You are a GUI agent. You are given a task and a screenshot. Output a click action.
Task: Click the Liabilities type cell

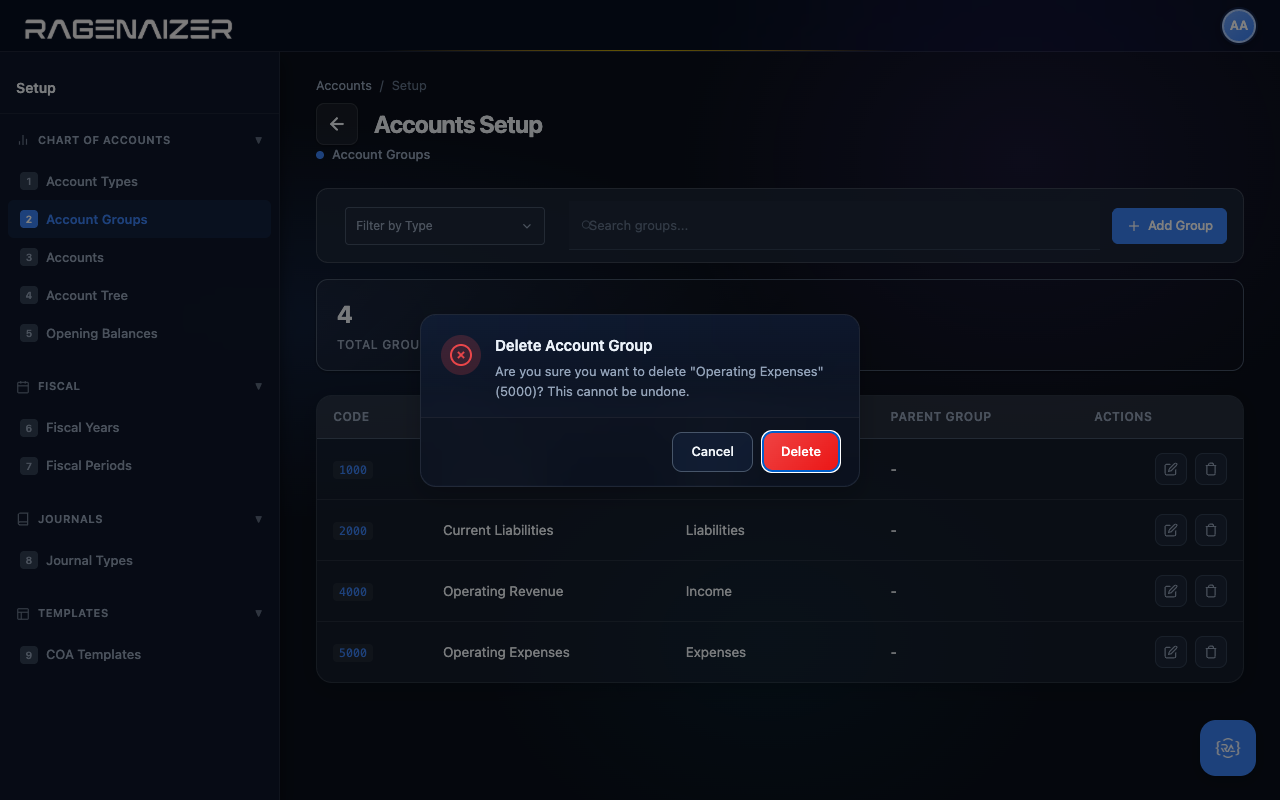(715, 530)
